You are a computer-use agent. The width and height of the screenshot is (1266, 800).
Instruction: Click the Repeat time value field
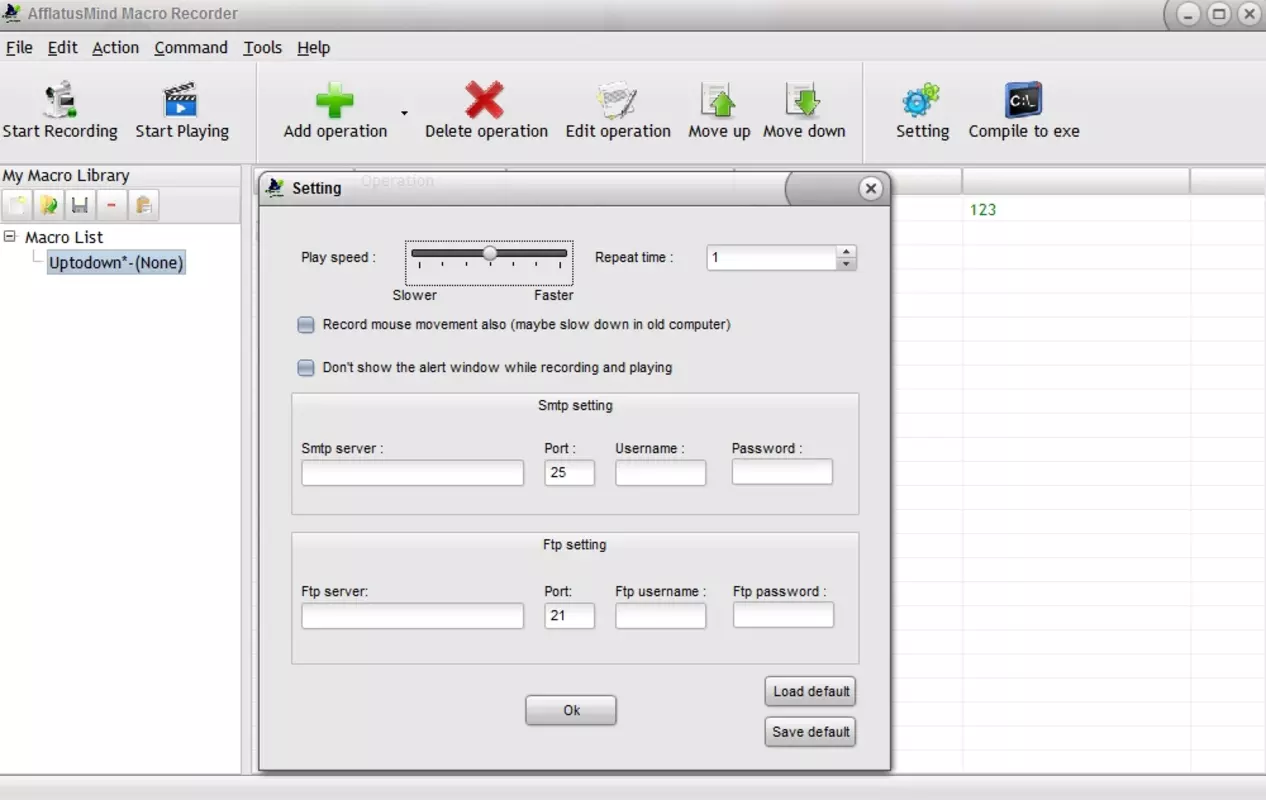coord(772,258)
